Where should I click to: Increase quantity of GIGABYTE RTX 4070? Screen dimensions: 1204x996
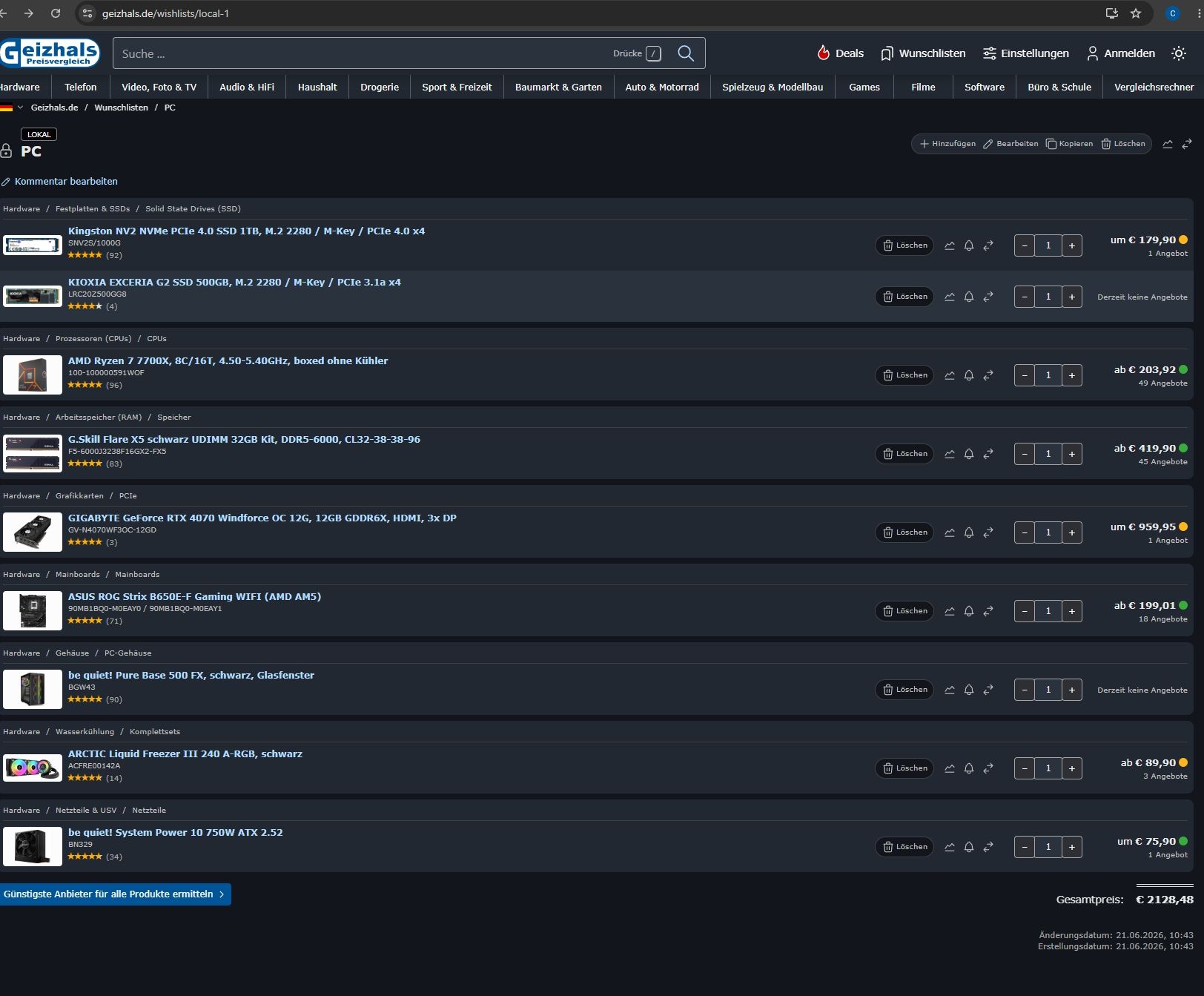tap(1072, 532)
